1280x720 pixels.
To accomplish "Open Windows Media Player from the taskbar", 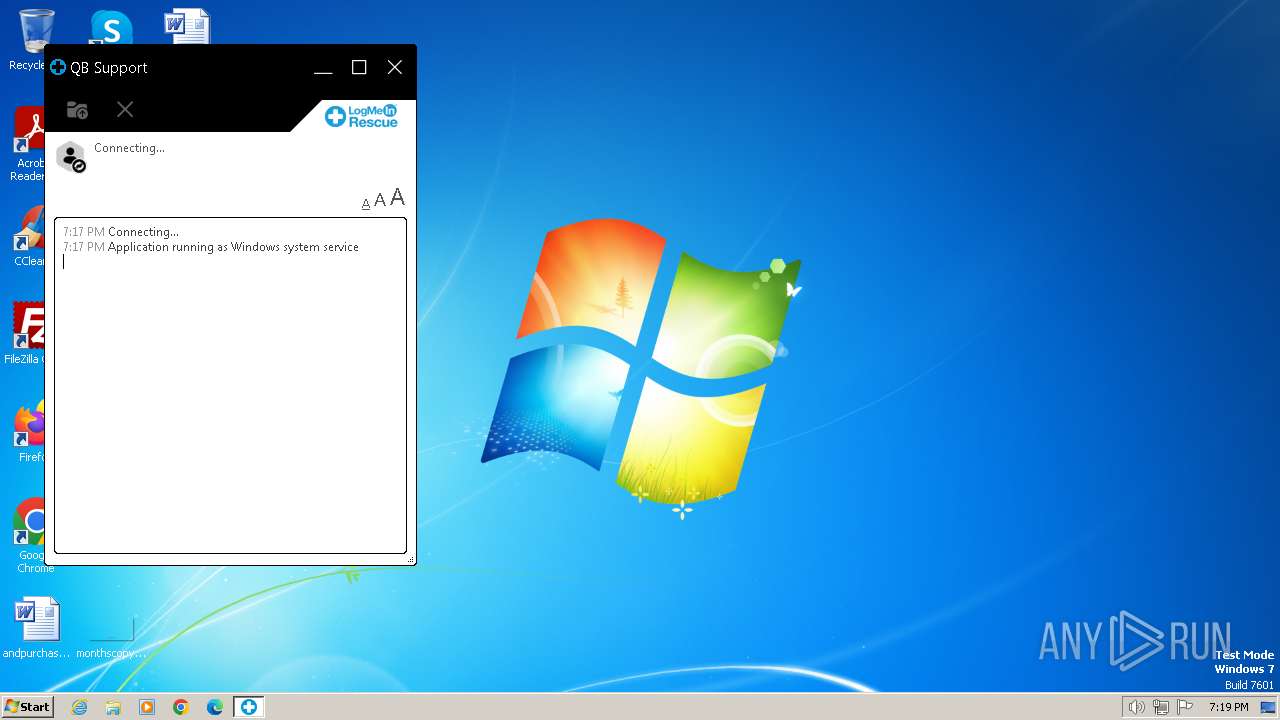I will (x=147, y=707).
